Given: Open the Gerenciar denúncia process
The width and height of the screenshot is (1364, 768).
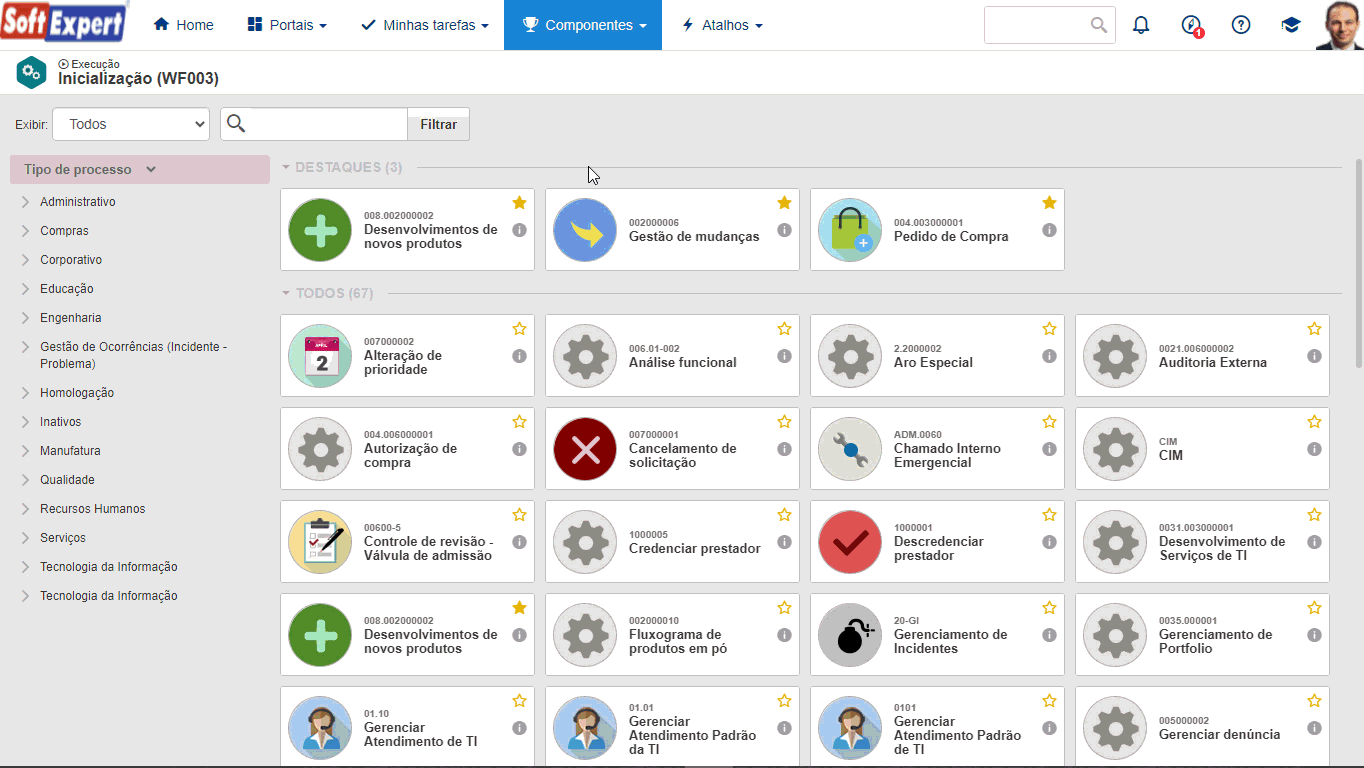Looking at the screenshot, I should pos(1202,728).
